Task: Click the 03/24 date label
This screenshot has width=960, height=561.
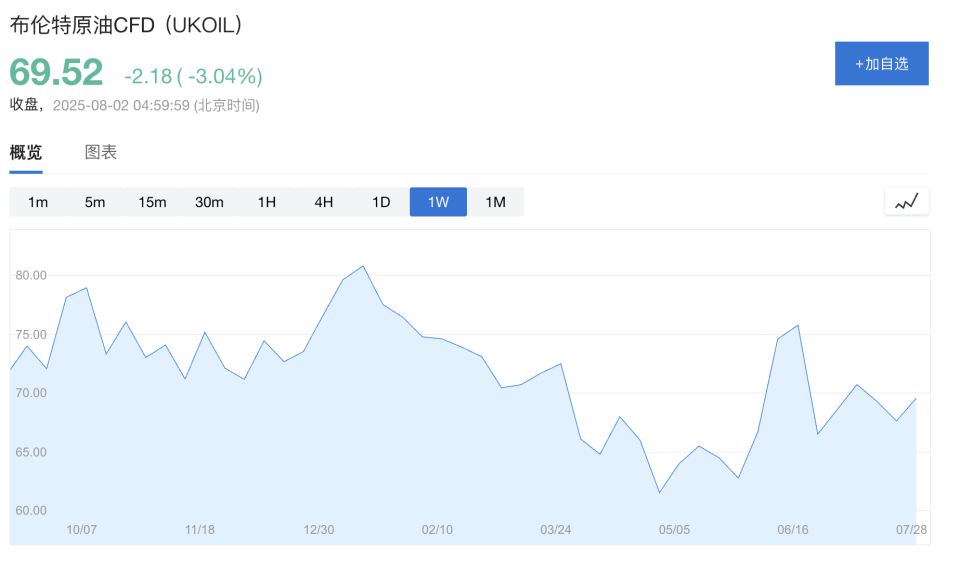Action: pos(556,530)
